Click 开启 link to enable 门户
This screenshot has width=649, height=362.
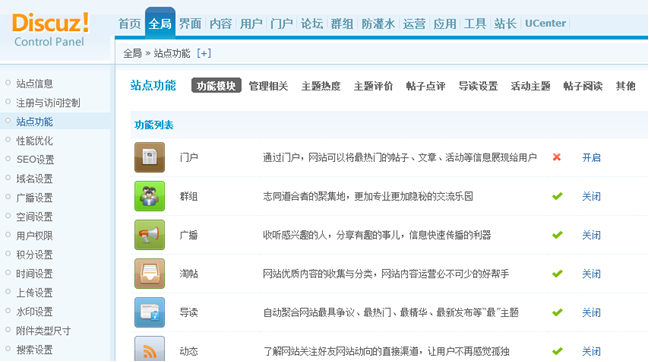[591, 158]
